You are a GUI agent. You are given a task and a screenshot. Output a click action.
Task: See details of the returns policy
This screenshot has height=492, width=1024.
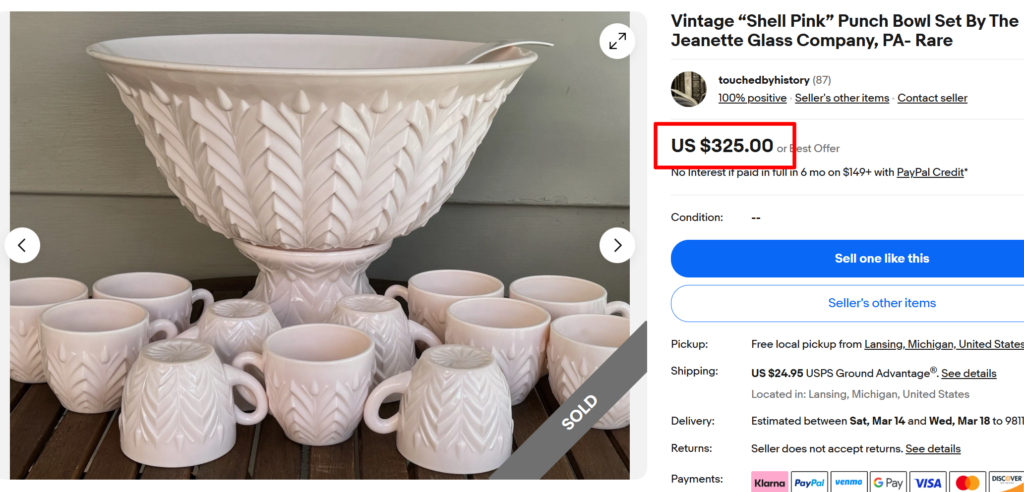[933, 449]
